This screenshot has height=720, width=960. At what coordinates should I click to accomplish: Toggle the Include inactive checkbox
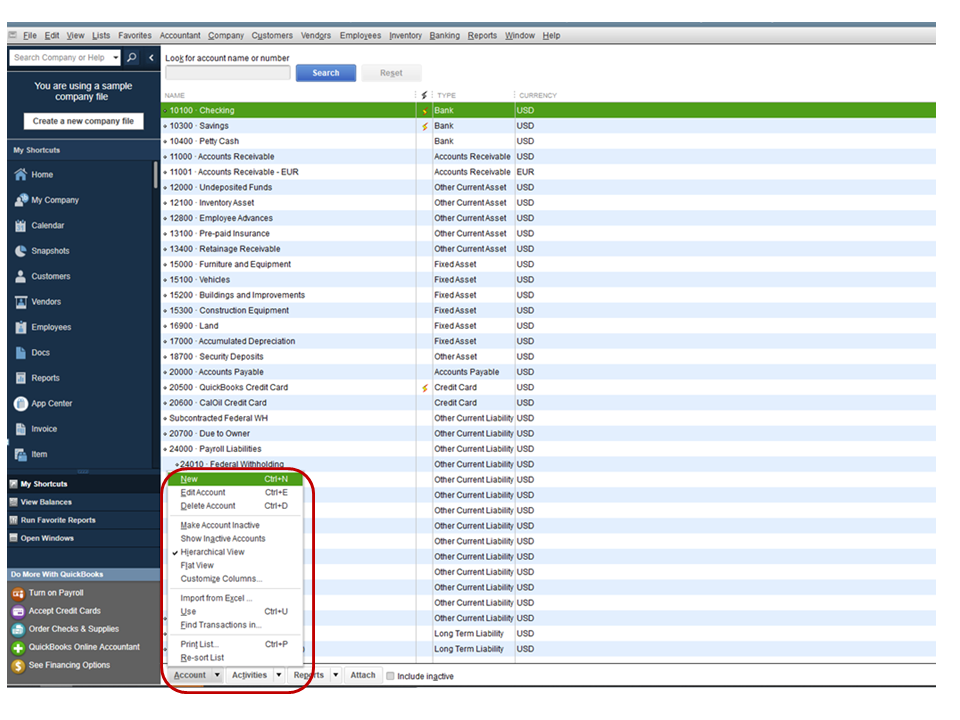[390, 676]
